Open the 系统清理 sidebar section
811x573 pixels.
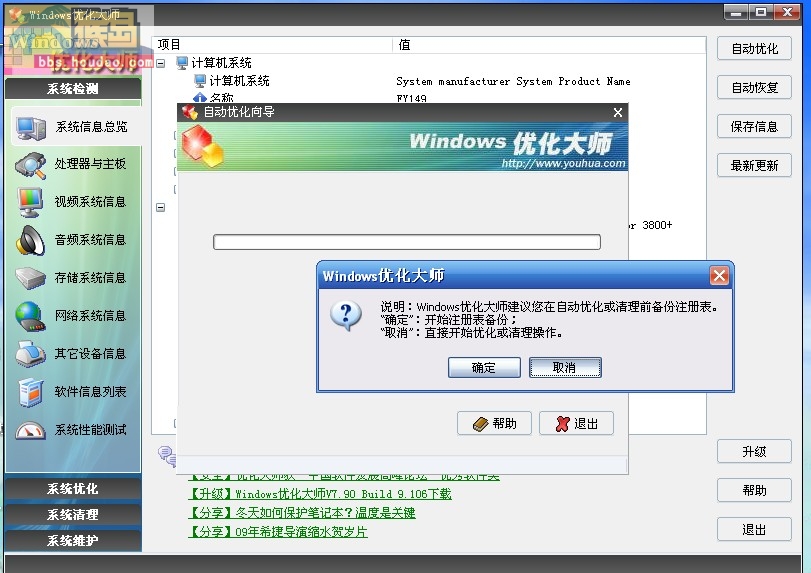73,515
